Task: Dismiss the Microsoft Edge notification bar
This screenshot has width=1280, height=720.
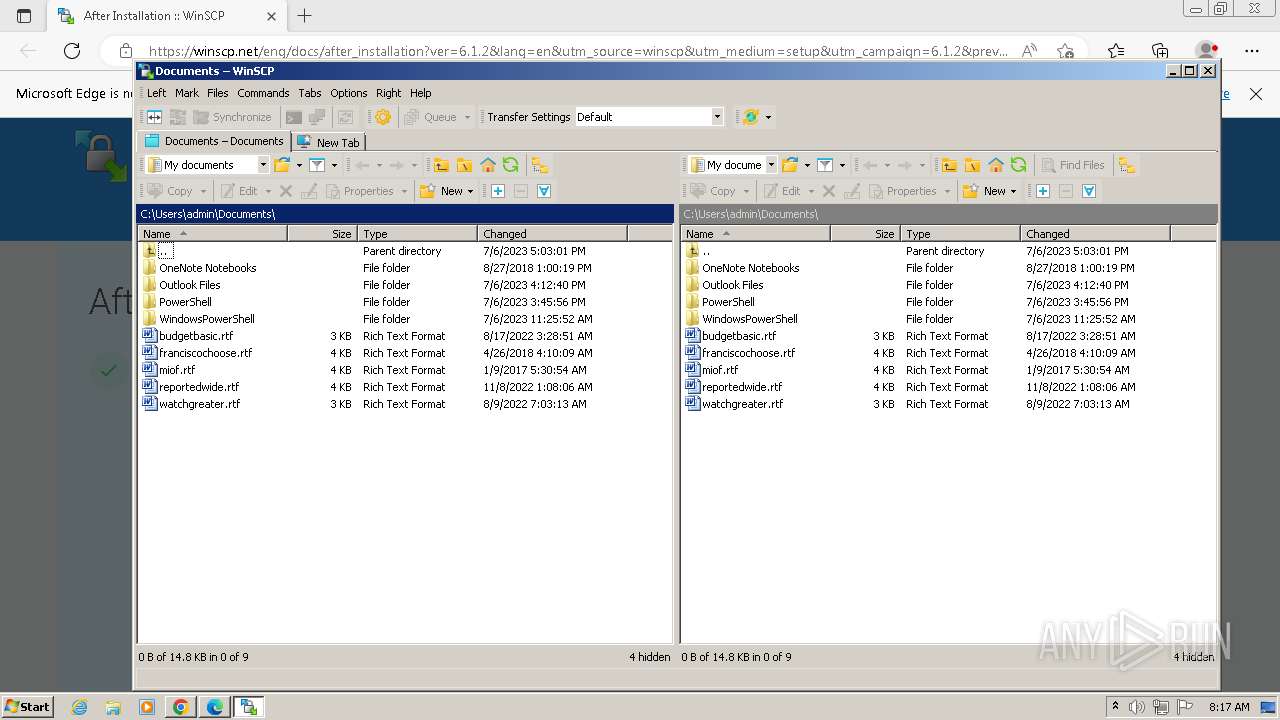Action: (1256, 94)
